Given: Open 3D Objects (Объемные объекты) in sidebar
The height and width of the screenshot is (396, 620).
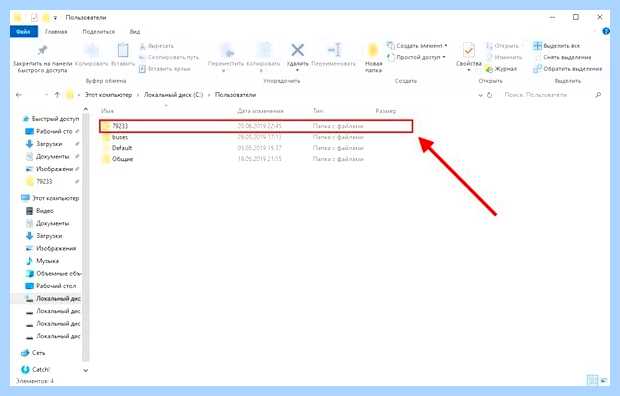Looking at the screenshot, I should 53,274.
